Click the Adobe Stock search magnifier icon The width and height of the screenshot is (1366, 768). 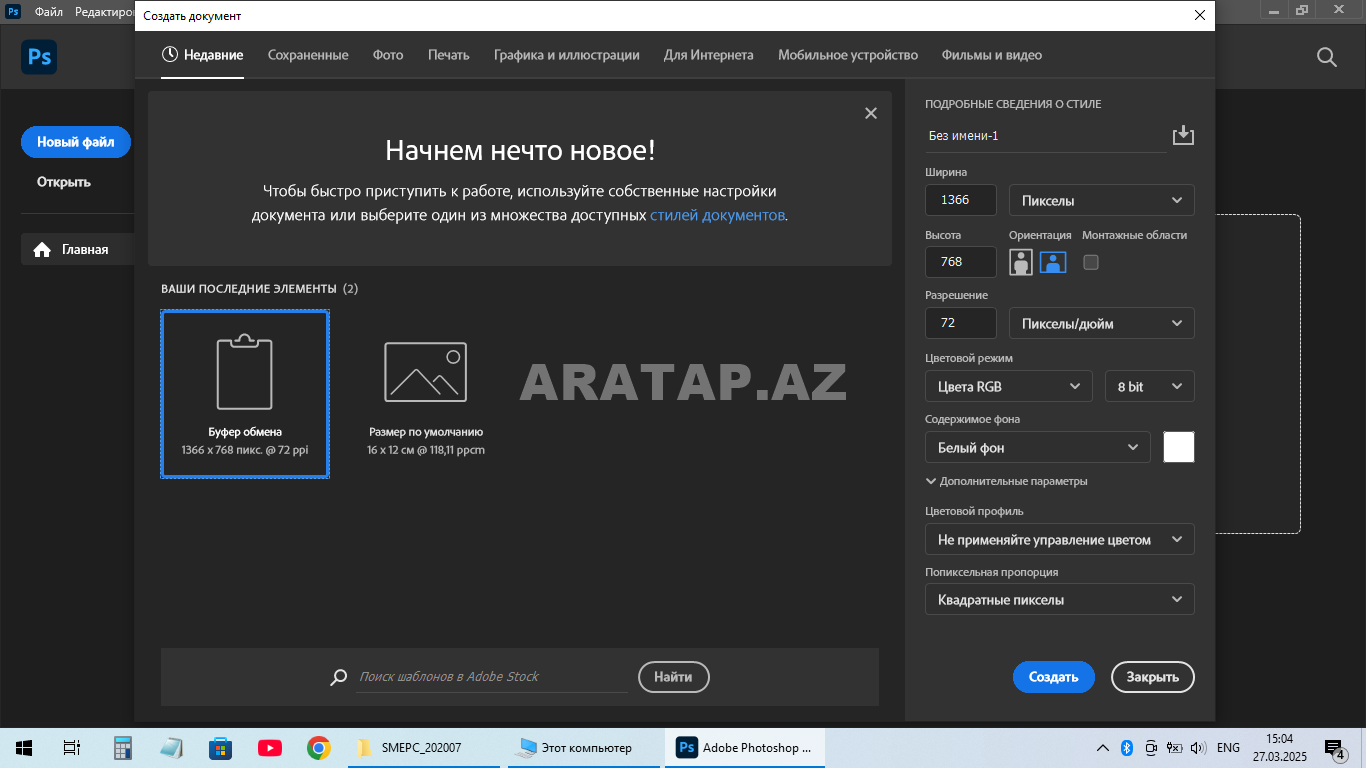pyautogui.click(x=339, y=677)
